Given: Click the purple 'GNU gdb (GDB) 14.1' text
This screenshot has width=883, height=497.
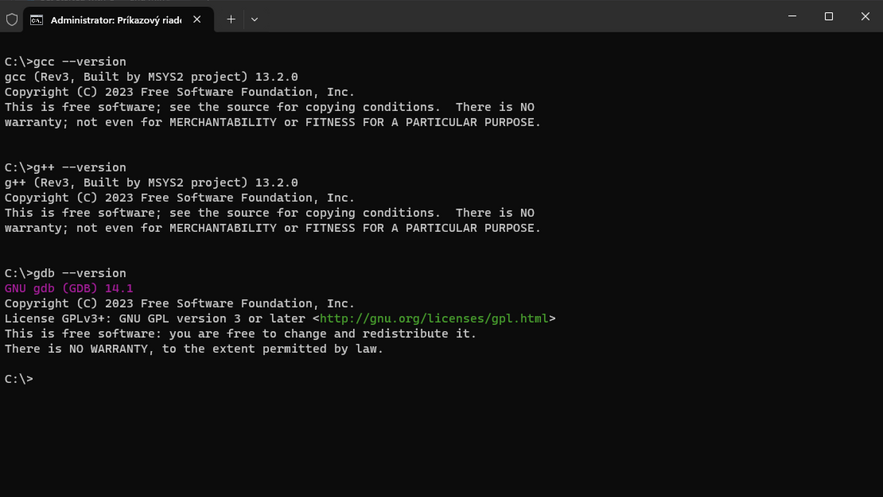Looking at the screenshot, I should [69, 289].
